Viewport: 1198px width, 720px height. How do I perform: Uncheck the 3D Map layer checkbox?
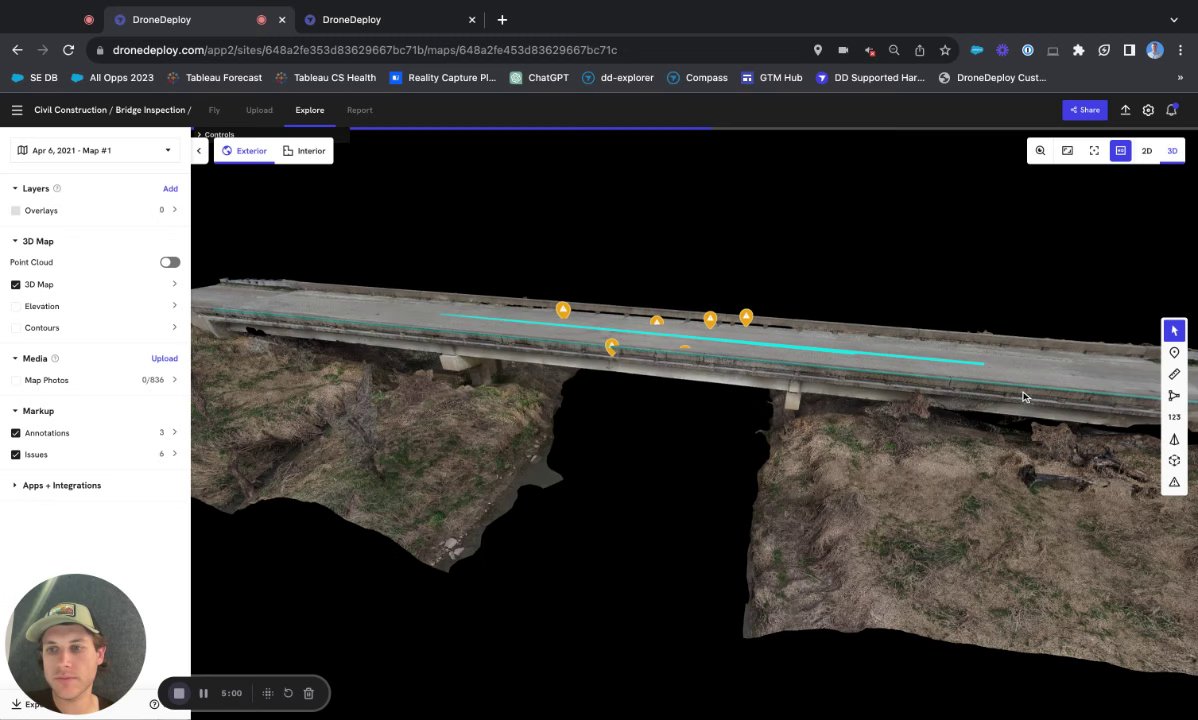click(15, 284)
